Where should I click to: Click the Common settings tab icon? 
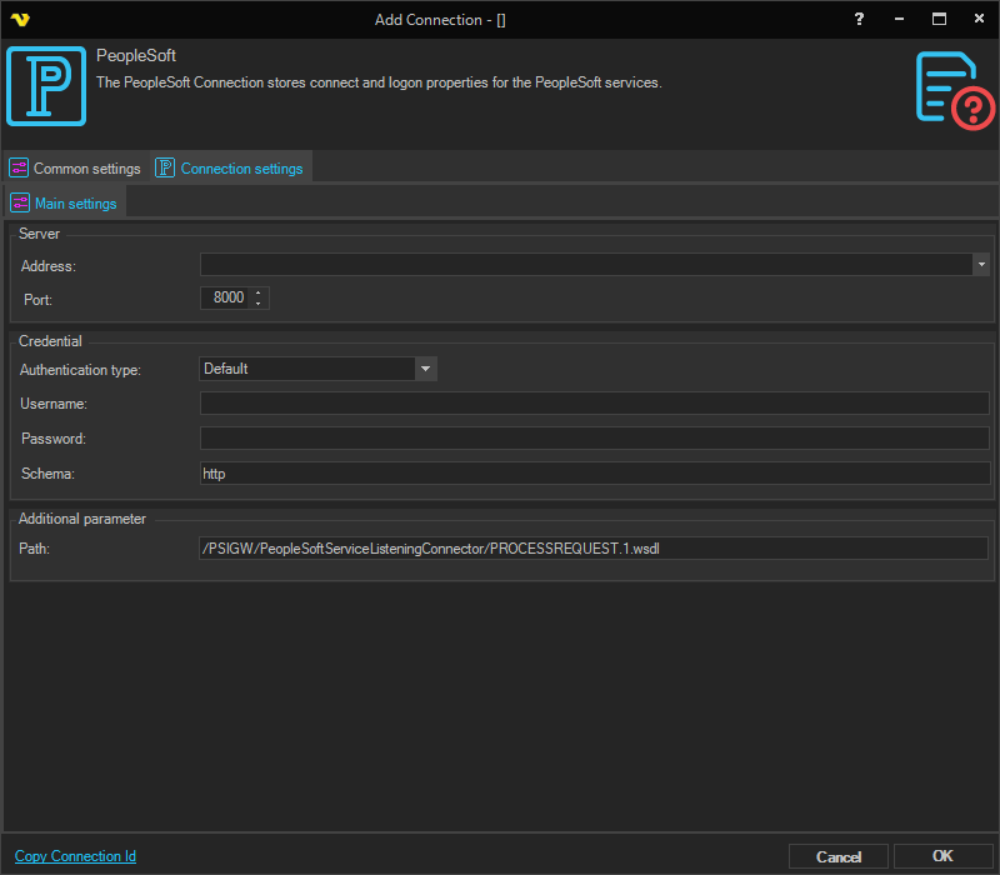coord(19,168)
